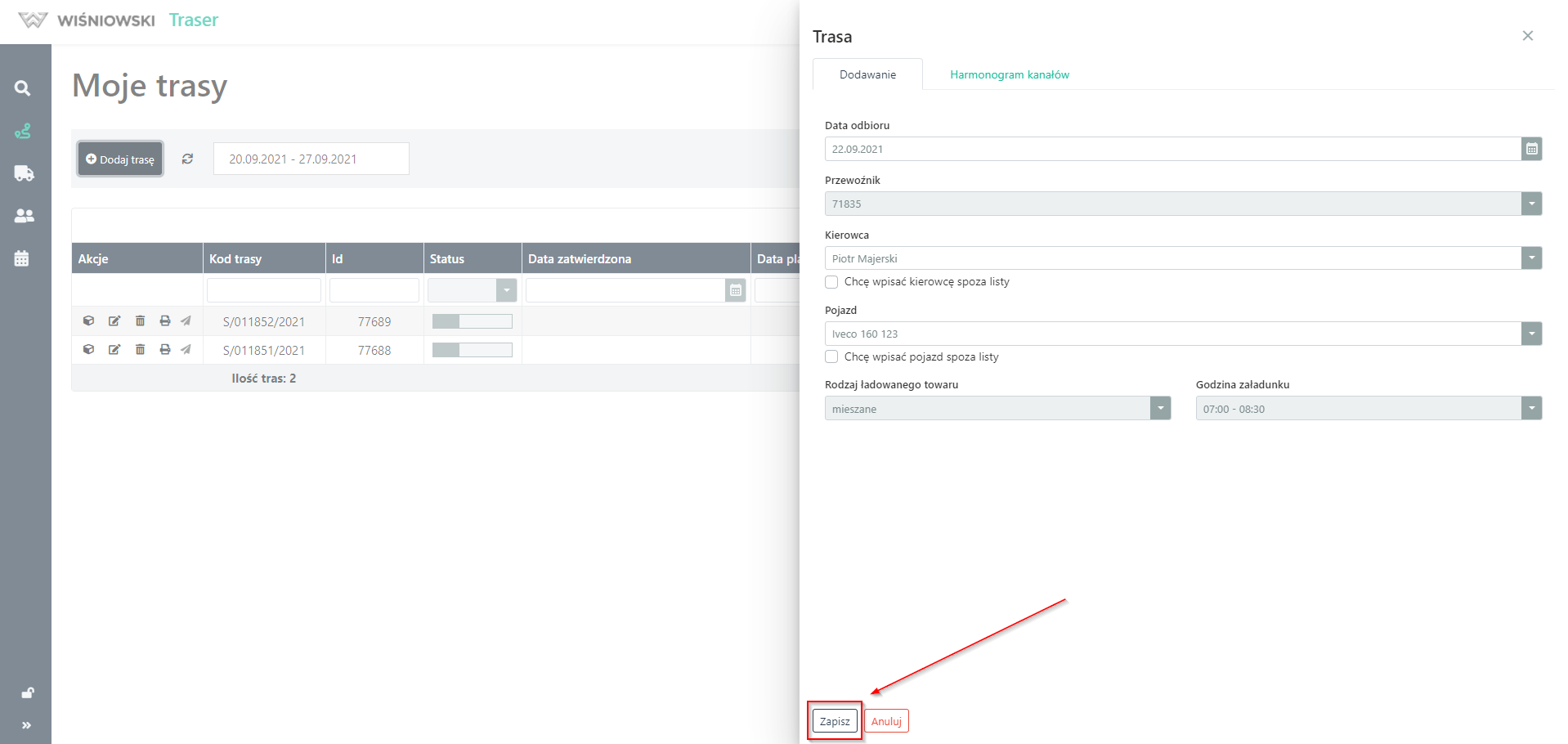Expand the Kierowca dropdown

(1531, 258)
